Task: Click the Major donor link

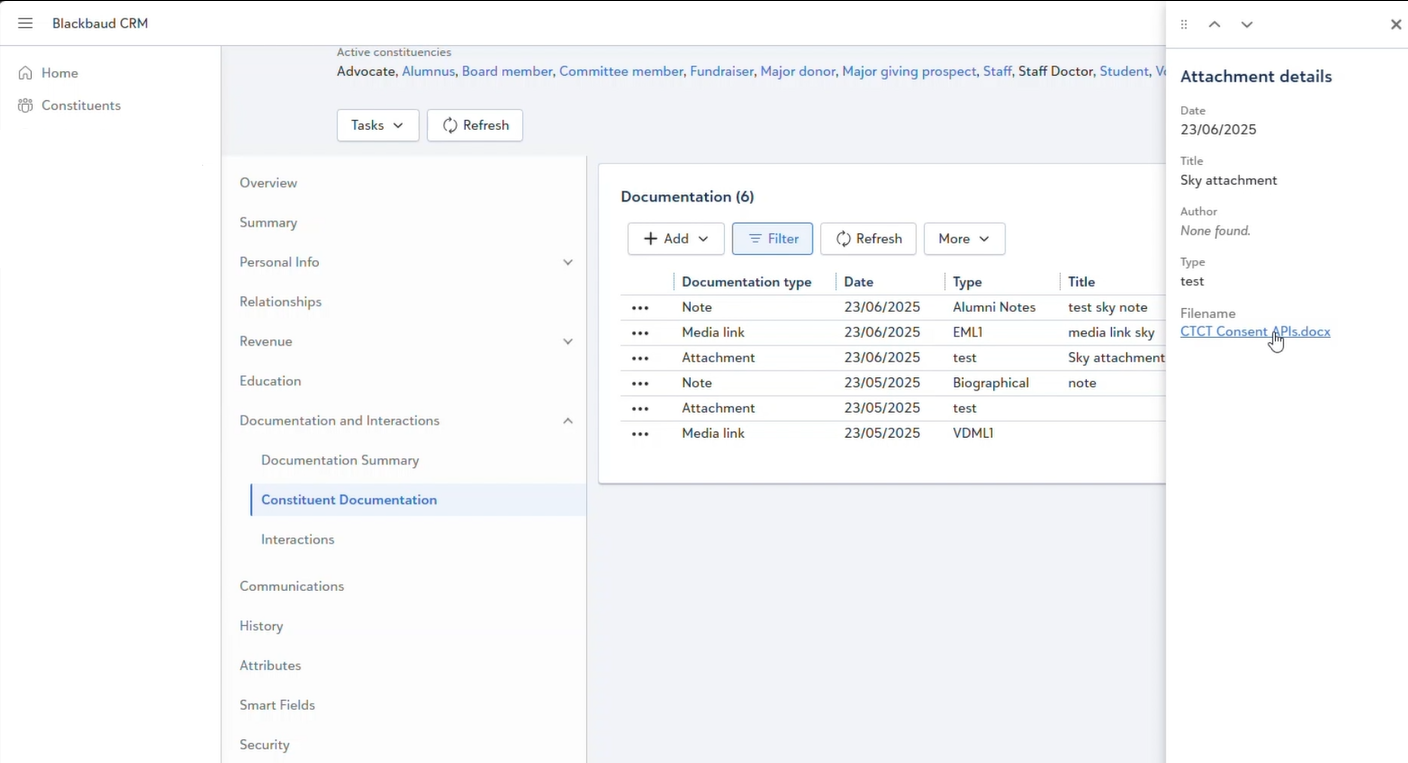Action: (797, 71)
